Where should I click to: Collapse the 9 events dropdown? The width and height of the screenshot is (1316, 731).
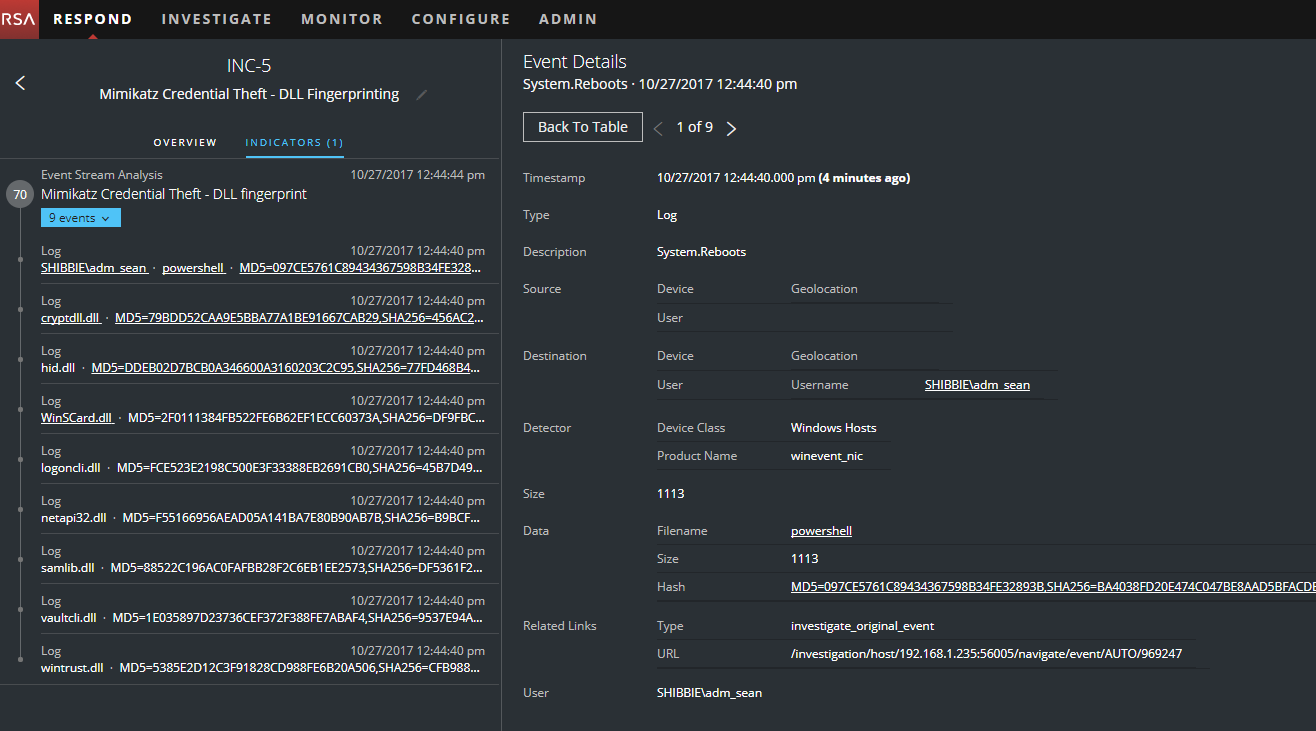tap(80, 218)
